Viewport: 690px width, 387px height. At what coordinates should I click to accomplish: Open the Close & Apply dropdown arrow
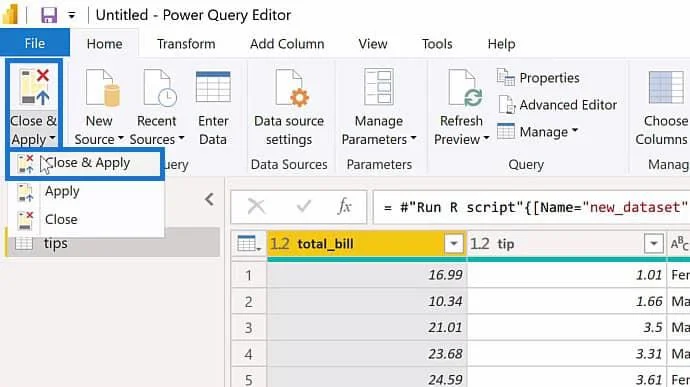52,138
